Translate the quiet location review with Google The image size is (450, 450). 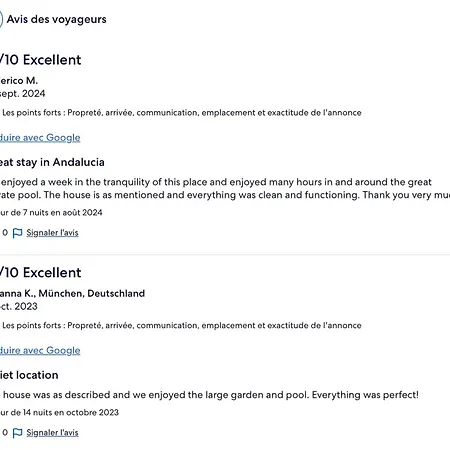tap(40, 350)
